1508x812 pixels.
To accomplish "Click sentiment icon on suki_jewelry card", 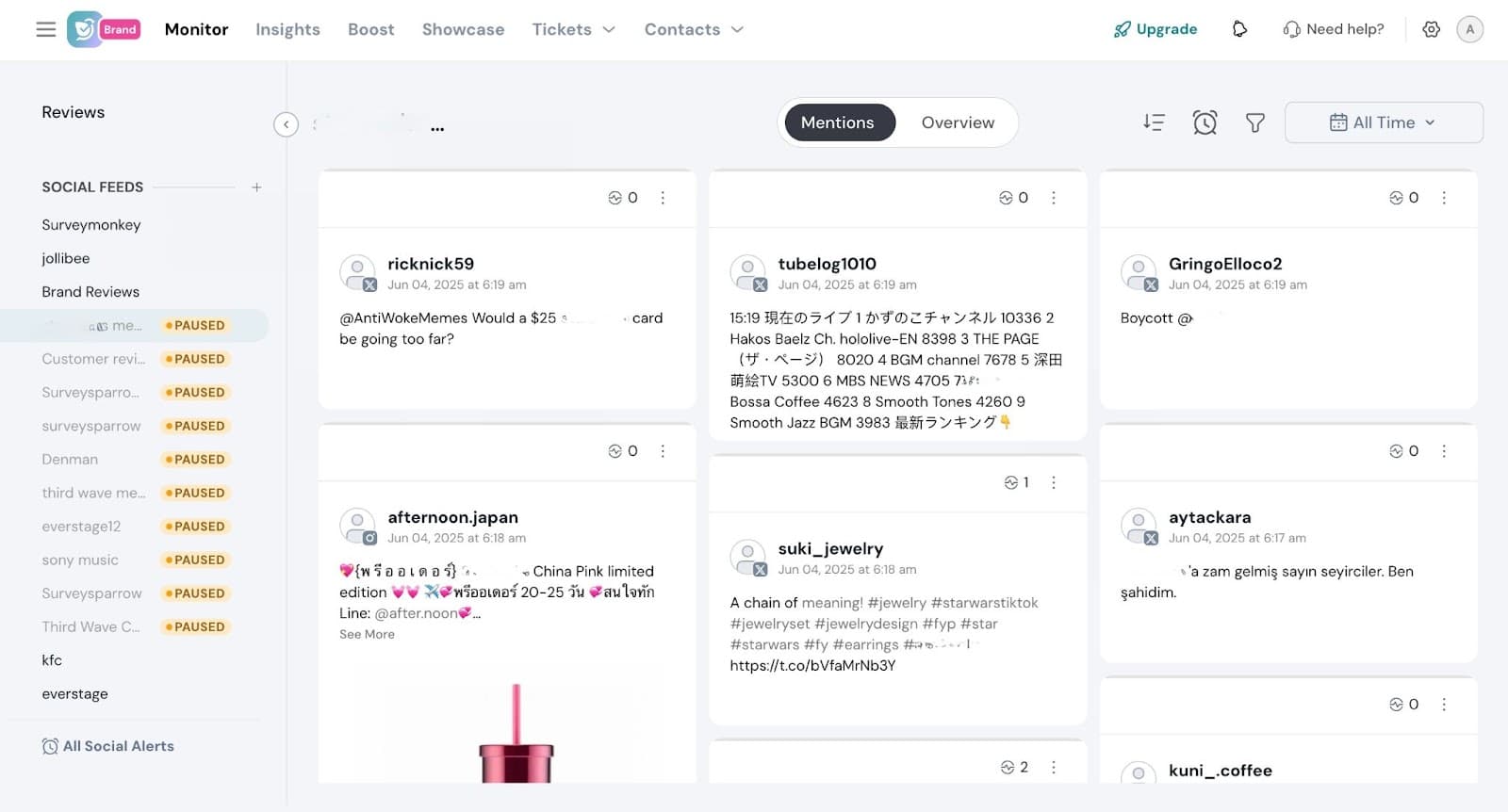I will pyautogui.click(x=1010, y=482).
